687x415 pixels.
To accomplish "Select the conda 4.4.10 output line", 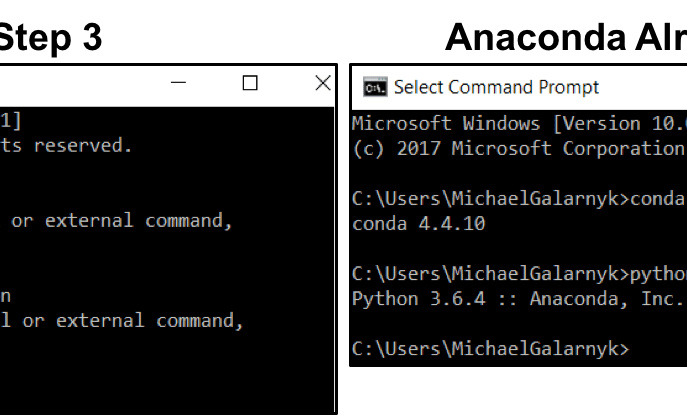I will (x=419, y=223).
